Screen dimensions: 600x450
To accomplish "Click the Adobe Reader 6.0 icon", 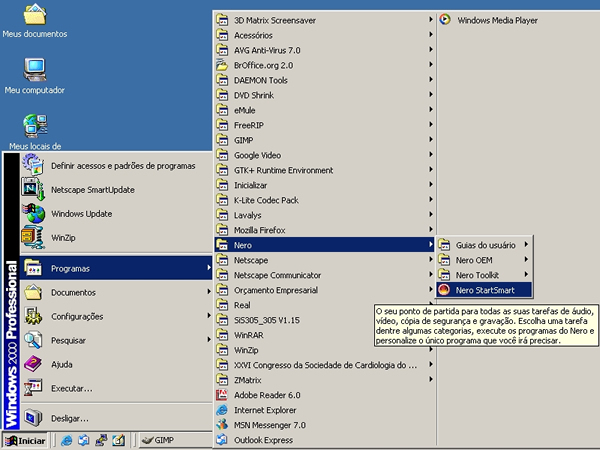I will [222, 395].
